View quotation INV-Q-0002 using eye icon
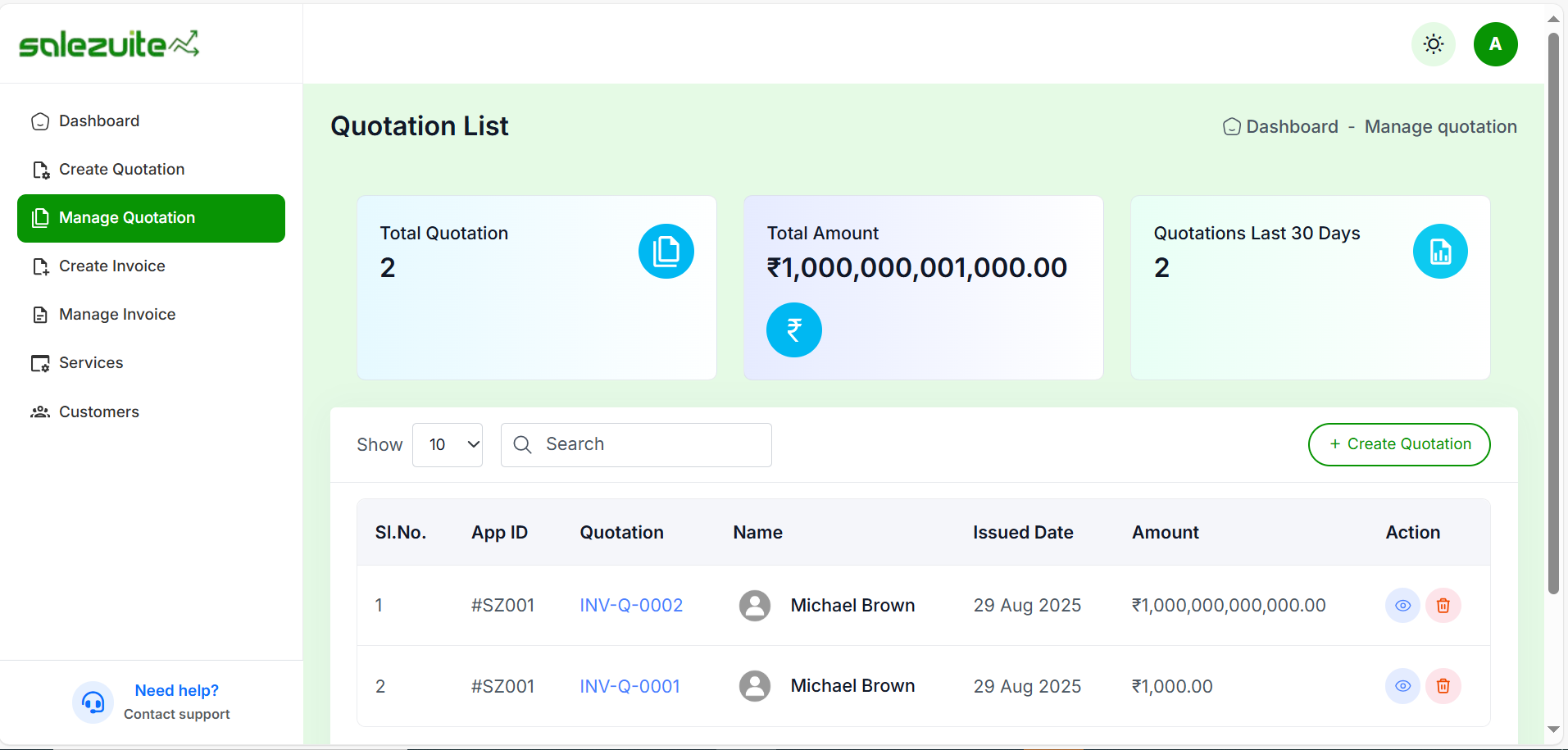Screen dimensions: 1568x750 [1402, 606]
